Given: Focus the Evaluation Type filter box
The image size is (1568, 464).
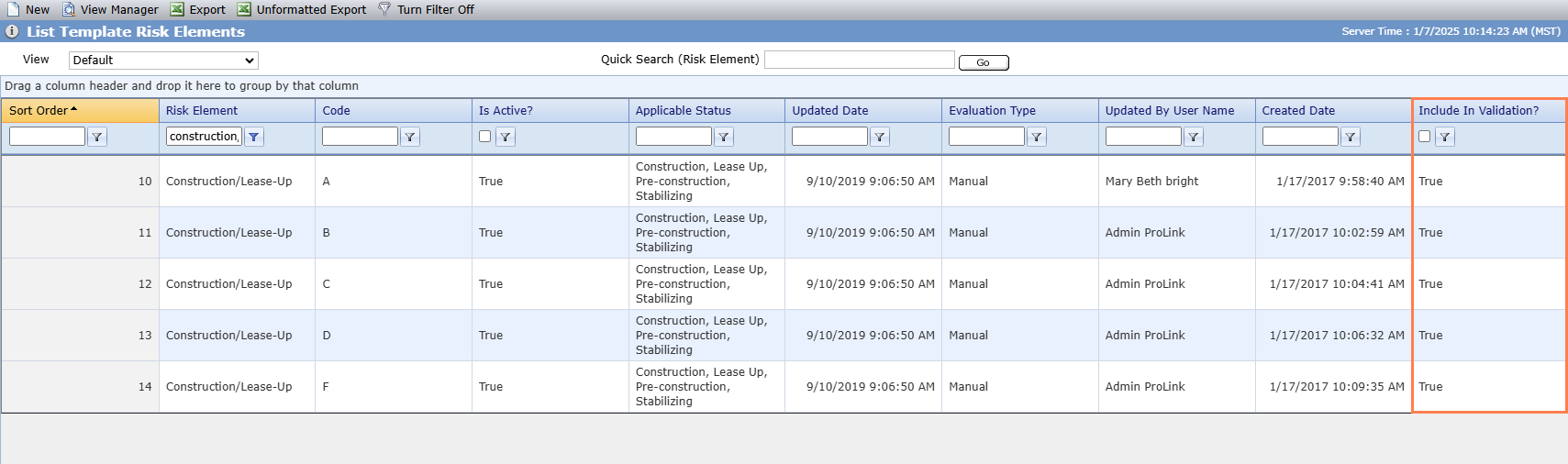Looking at the screenshot, I should coord(986,136).
